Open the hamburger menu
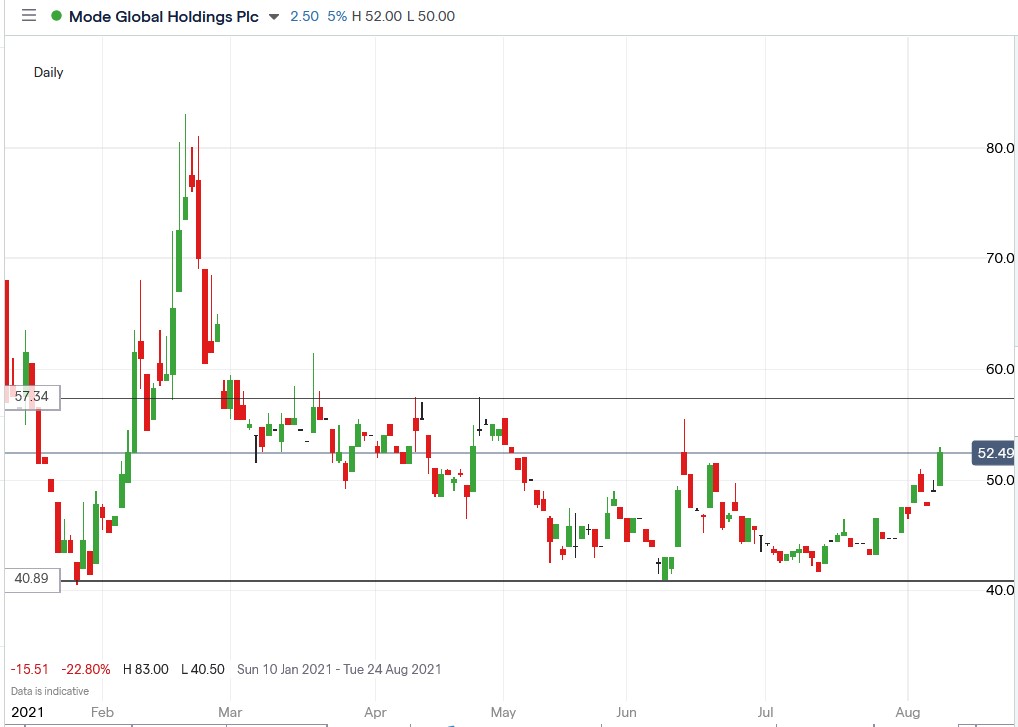Viewport: 1018px width, 727px height. [28, 15]
